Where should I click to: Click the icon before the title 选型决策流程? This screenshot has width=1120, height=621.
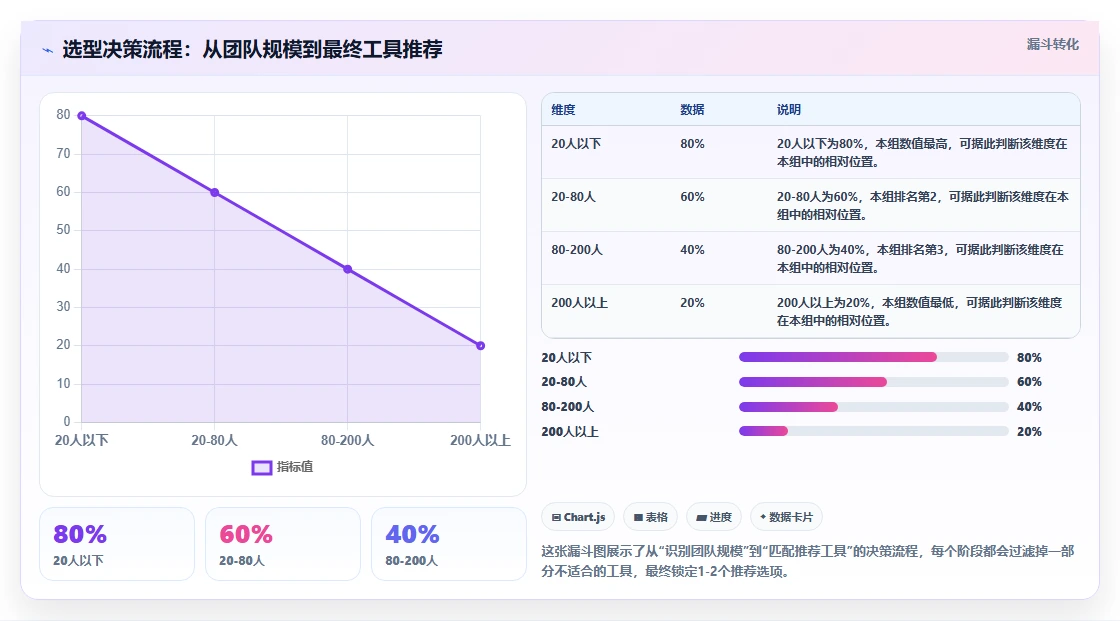47,50
